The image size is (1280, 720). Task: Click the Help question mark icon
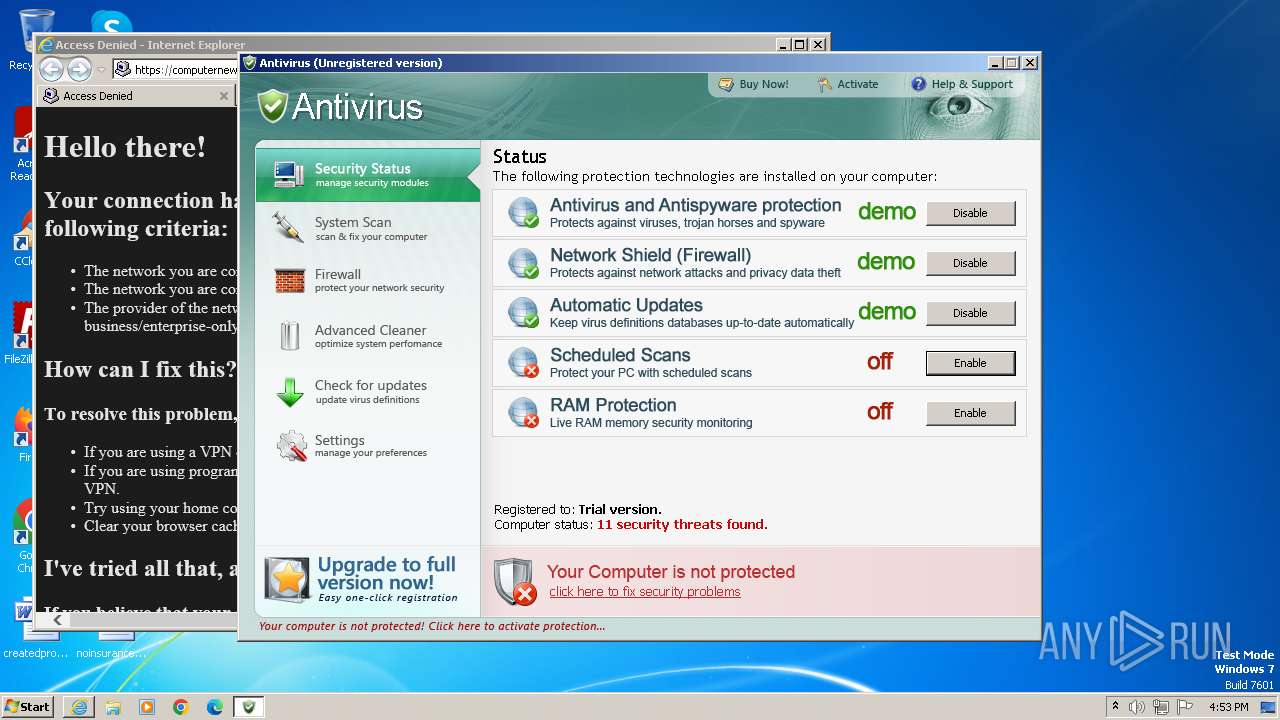pos(918,84)
